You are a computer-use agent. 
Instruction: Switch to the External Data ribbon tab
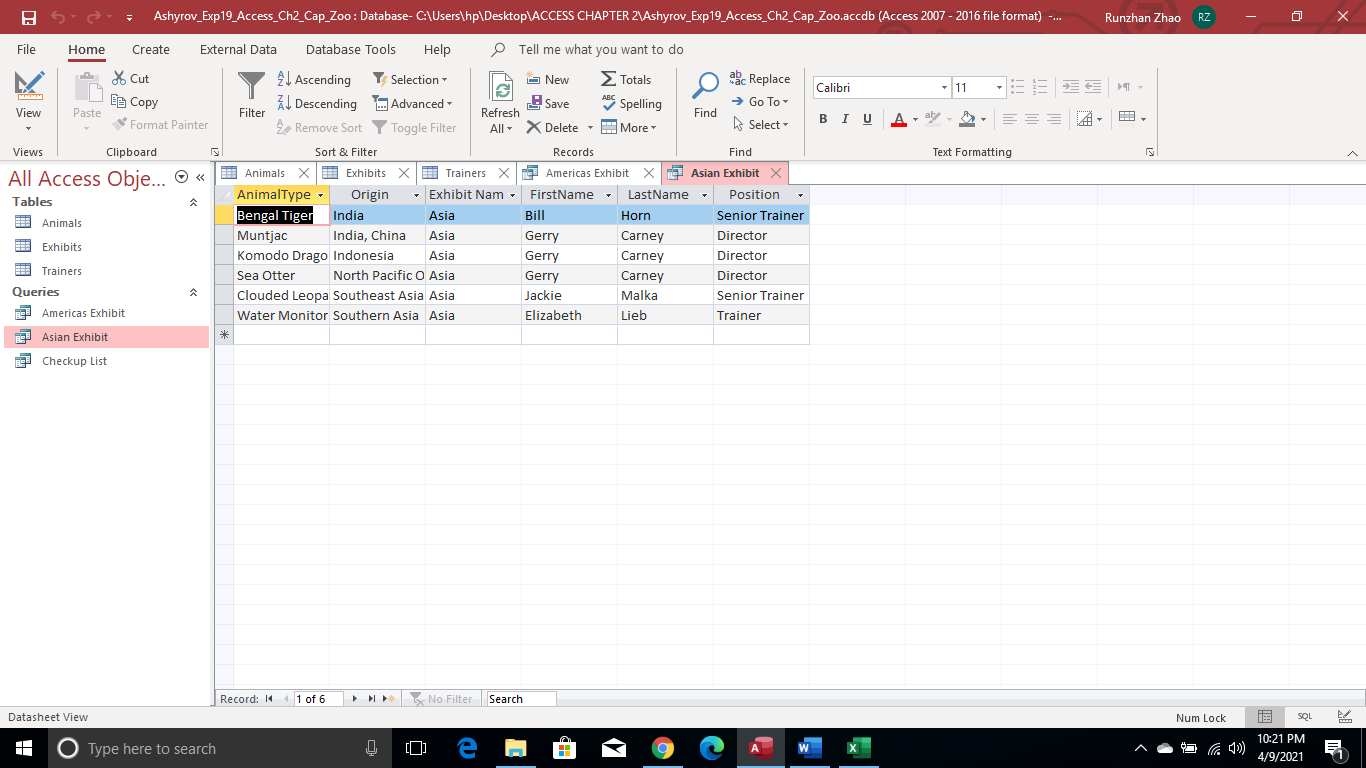pyautogui.click(x=238, y=49)
